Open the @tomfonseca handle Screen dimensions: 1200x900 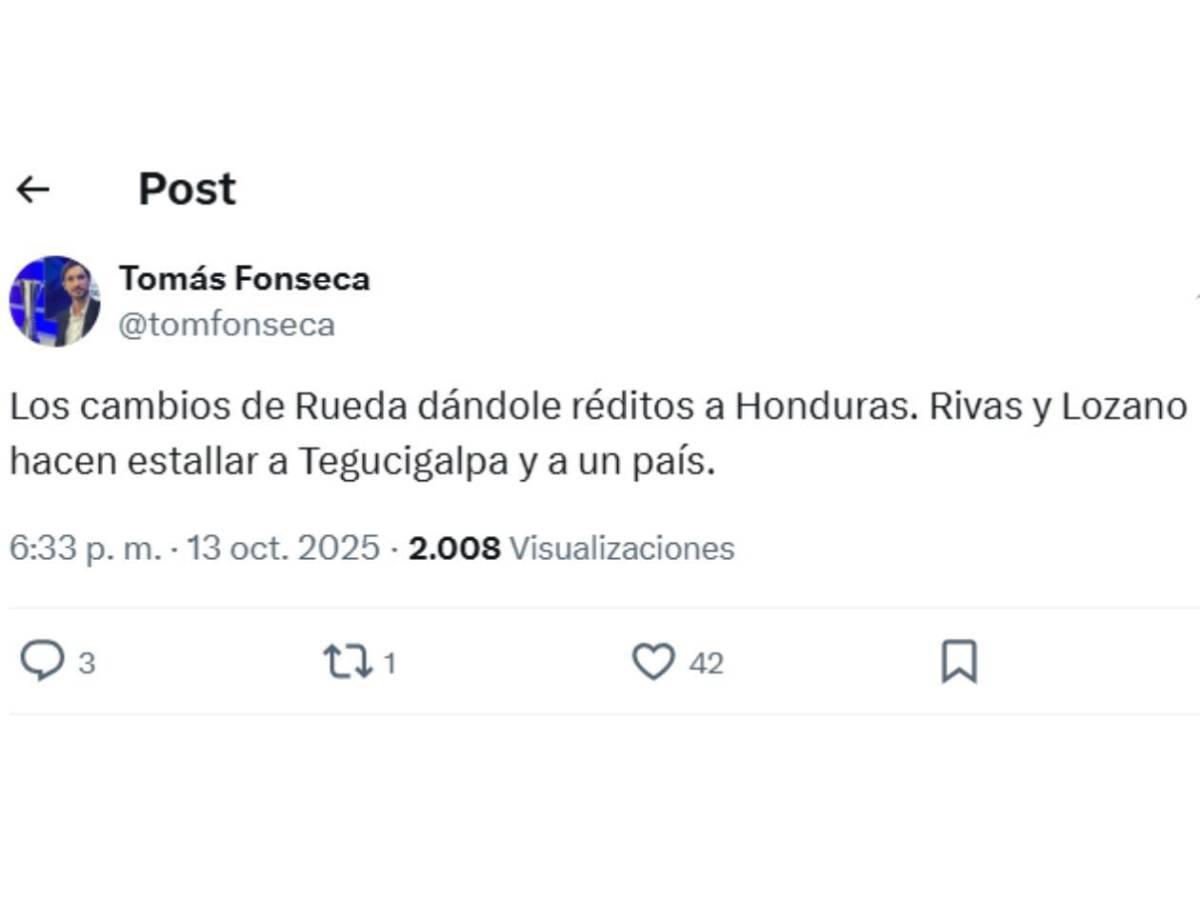point(229,323)
